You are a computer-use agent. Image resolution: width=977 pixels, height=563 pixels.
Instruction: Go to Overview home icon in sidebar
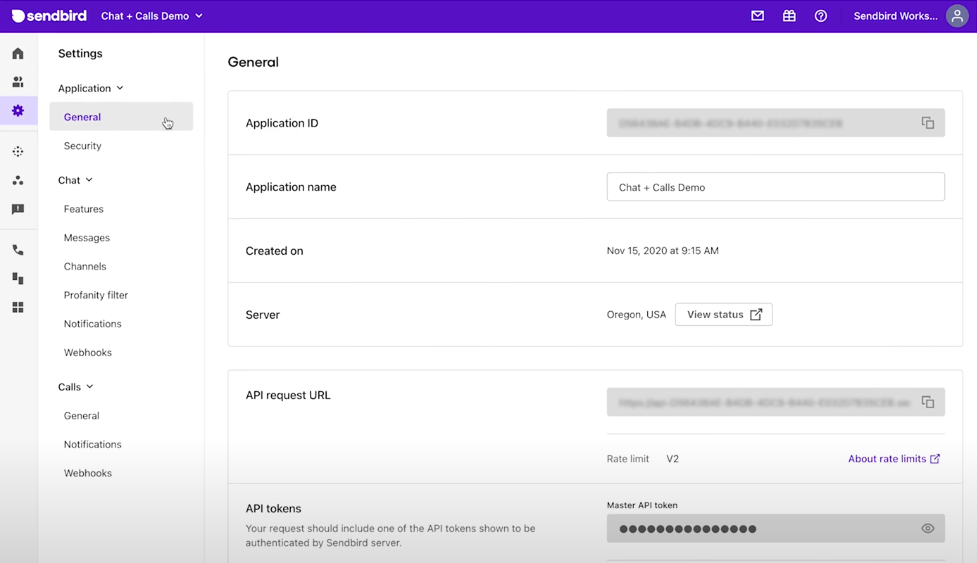pos(18,53)
